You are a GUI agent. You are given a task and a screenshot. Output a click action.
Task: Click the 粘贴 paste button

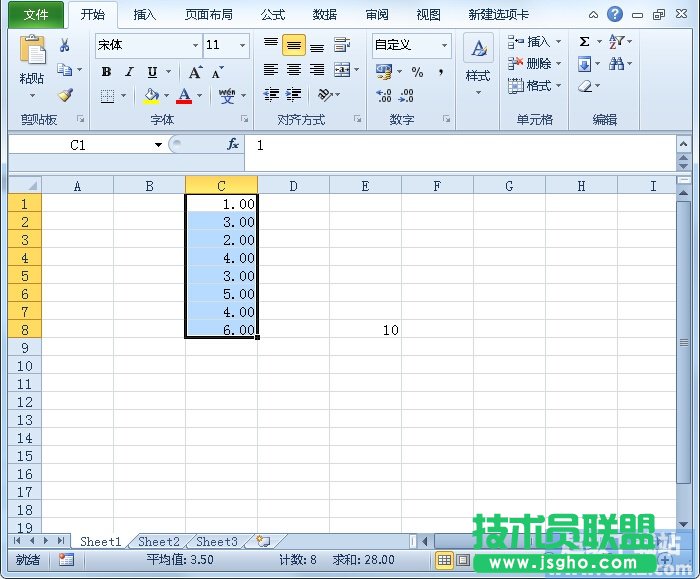coord(32,62)
